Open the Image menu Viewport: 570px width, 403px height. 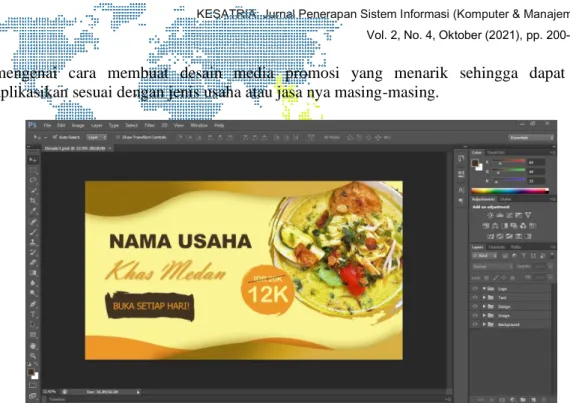(x=78, y=125)
